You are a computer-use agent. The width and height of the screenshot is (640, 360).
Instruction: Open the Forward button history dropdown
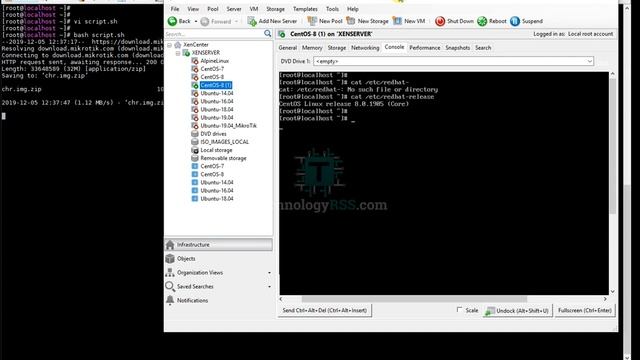coord(236,21)
